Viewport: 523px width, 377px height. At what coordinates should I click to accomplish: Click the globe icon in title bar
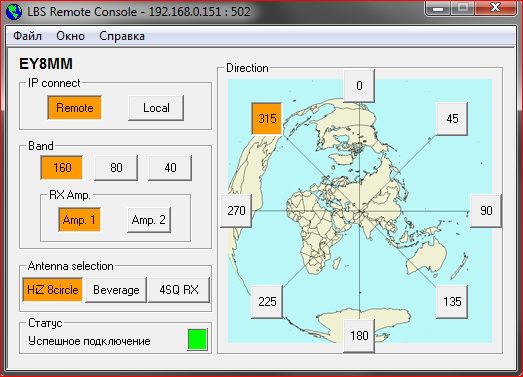pyautogui.click(x=14, y=12)
